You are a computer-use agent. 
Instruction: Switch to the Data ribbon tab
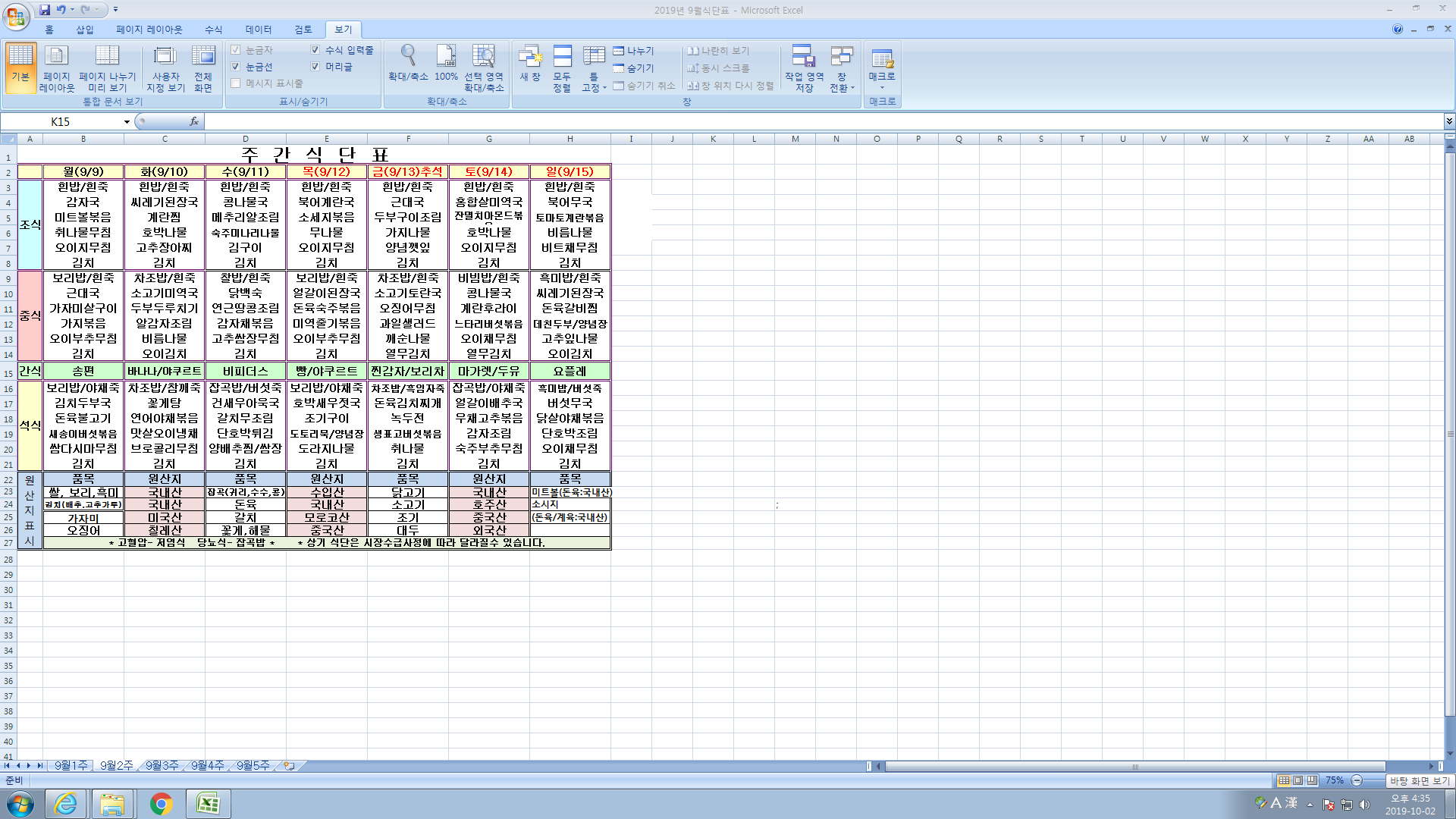[258, 30]
